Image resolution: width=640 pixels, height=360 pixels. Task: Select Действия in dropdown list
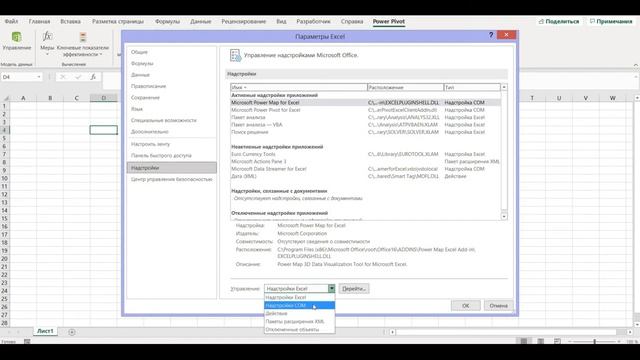tap(300, 313)
